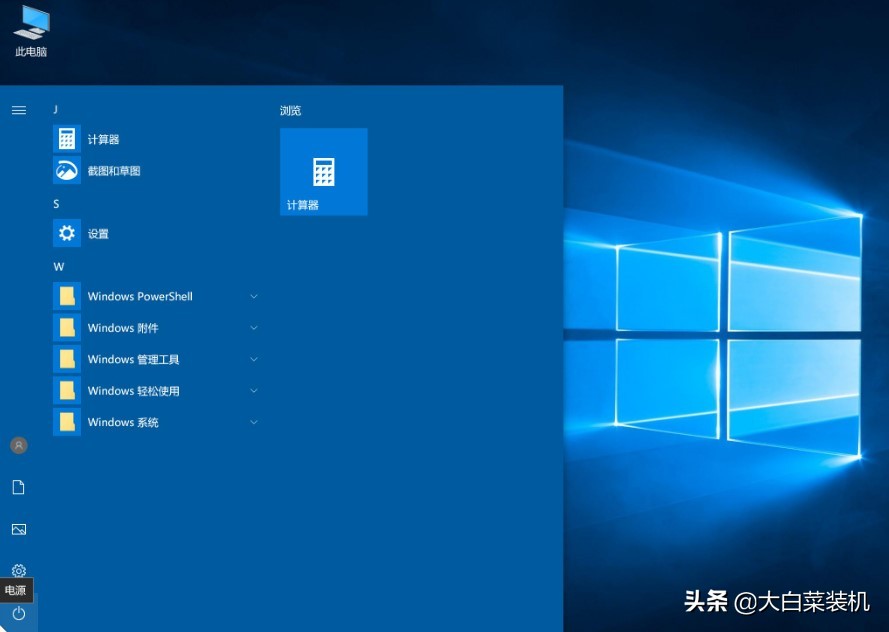The height and width of the screenshot is (632, 889).
Task: Expand the Windows 系统 chevron
Action: click(254, 422)
